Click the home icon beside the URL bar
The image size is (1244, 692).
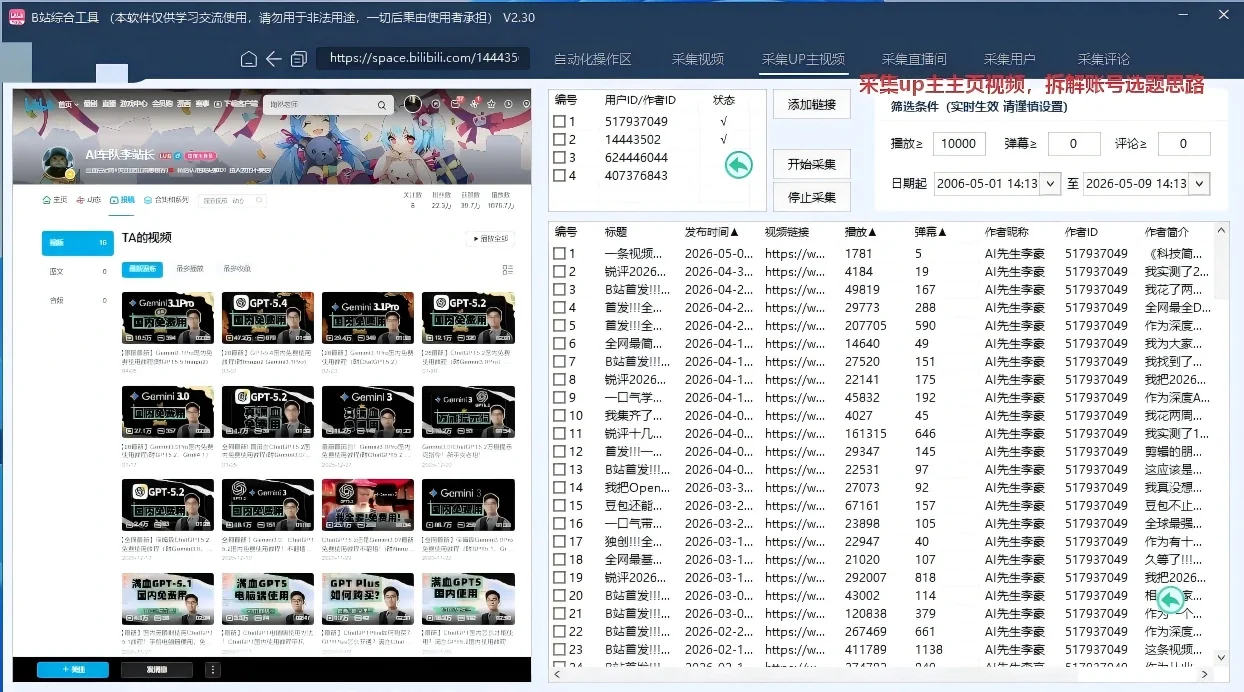click(249, 59)
